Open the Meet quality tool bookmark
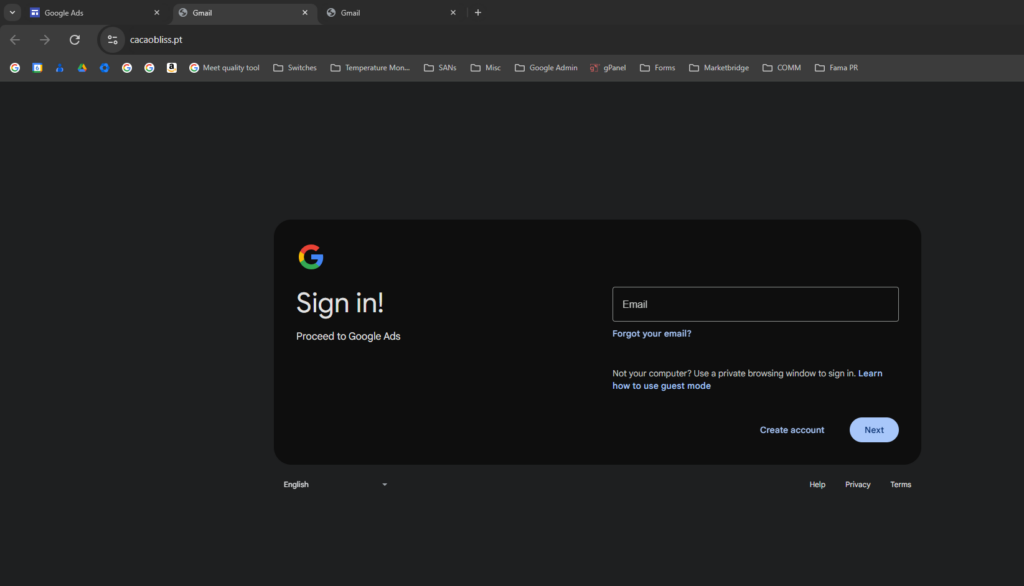The height and width of the screenshot is (586, 1024). [x=224, y=68]
